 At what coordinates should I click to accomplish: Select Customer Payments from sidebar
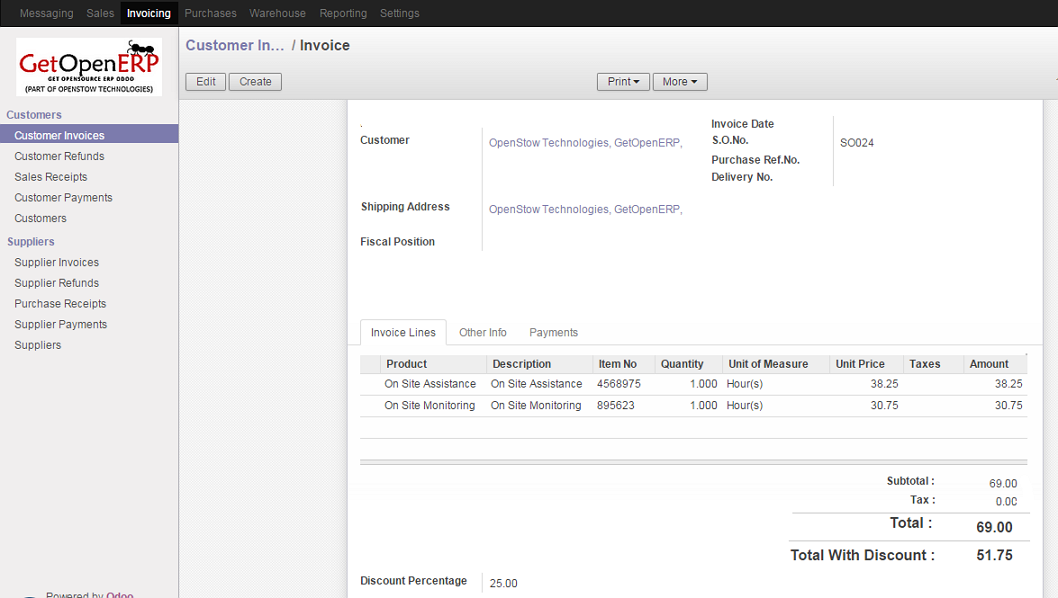(x=63, y=198)
